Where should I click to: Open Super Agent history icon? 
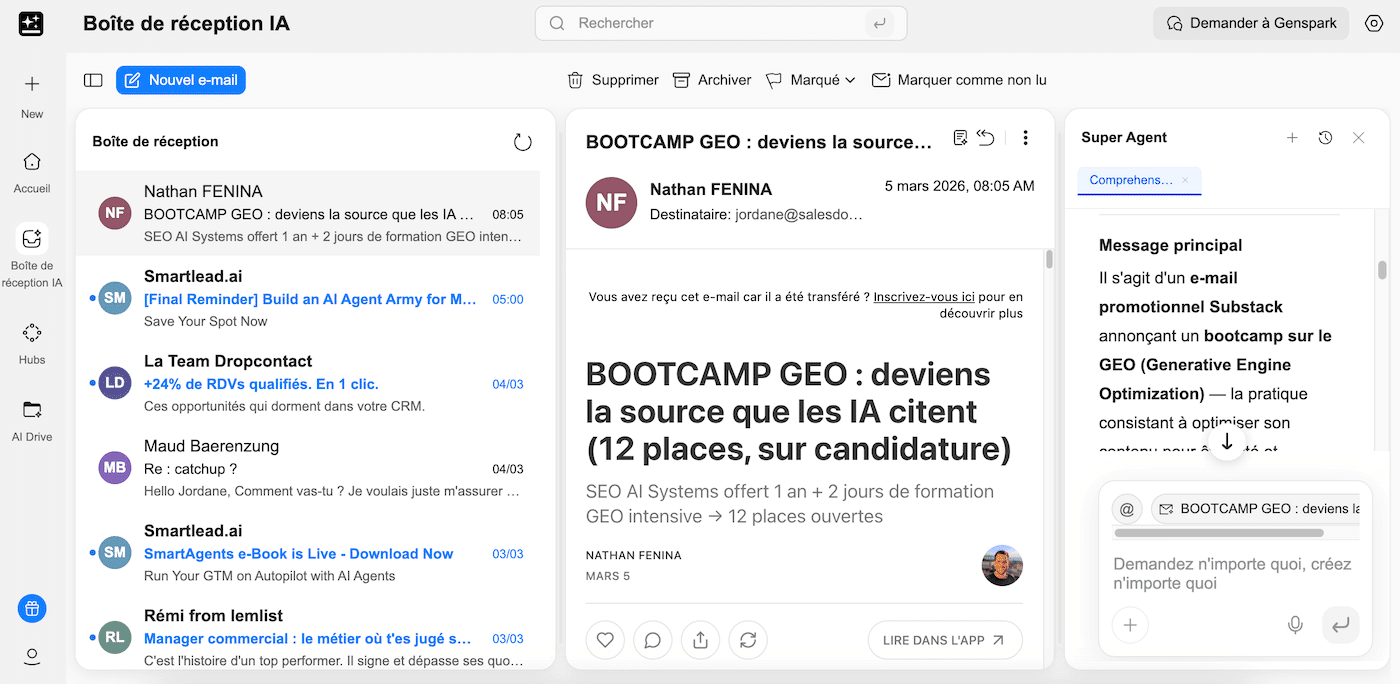(1325, 138)
